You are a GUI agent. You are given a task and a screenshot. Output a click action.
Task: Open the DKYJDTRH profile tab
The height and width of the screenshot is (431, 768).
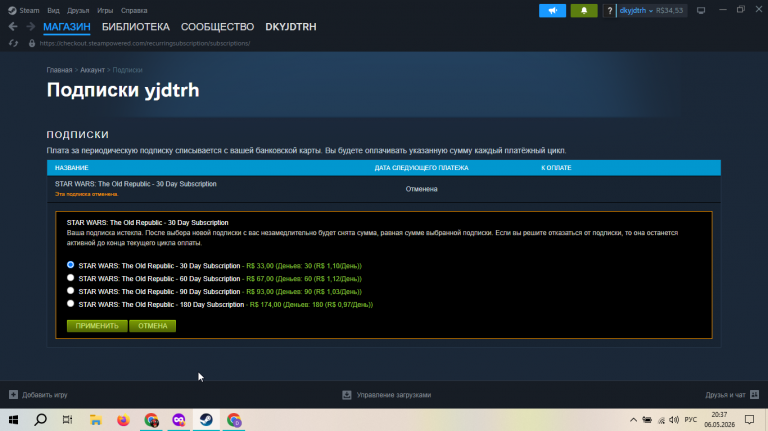click(291, 27)
